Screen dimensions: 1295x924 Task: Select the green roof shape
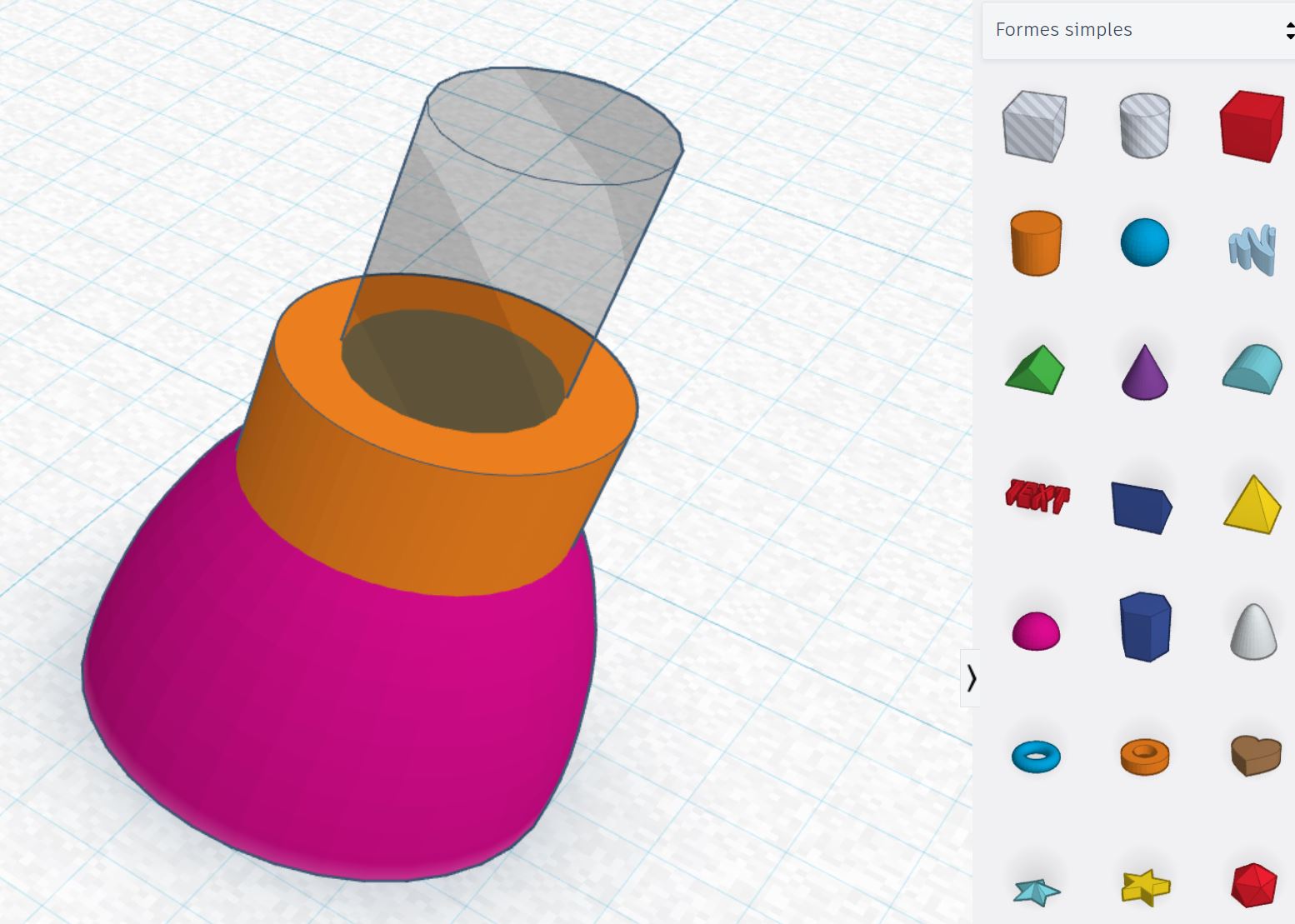[x=1035, y=371]
